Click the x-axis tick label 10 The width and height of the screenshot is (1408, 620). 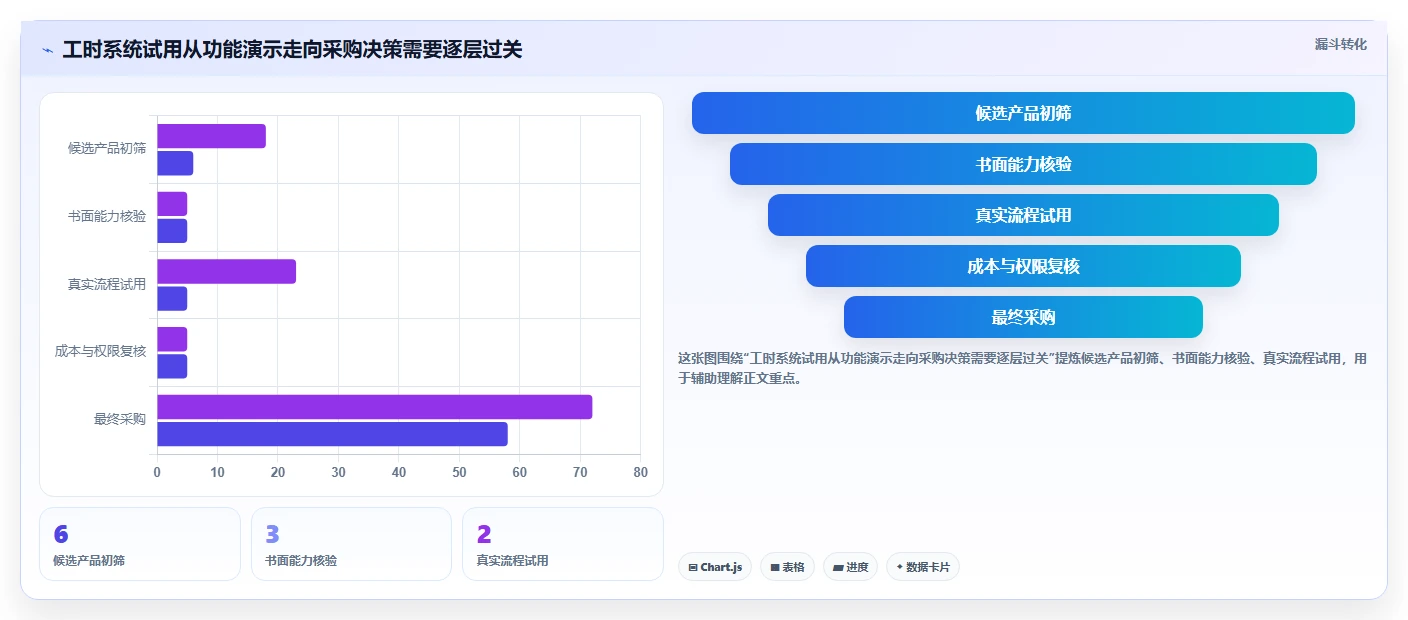pyautogui.click(x=217, y=472)
